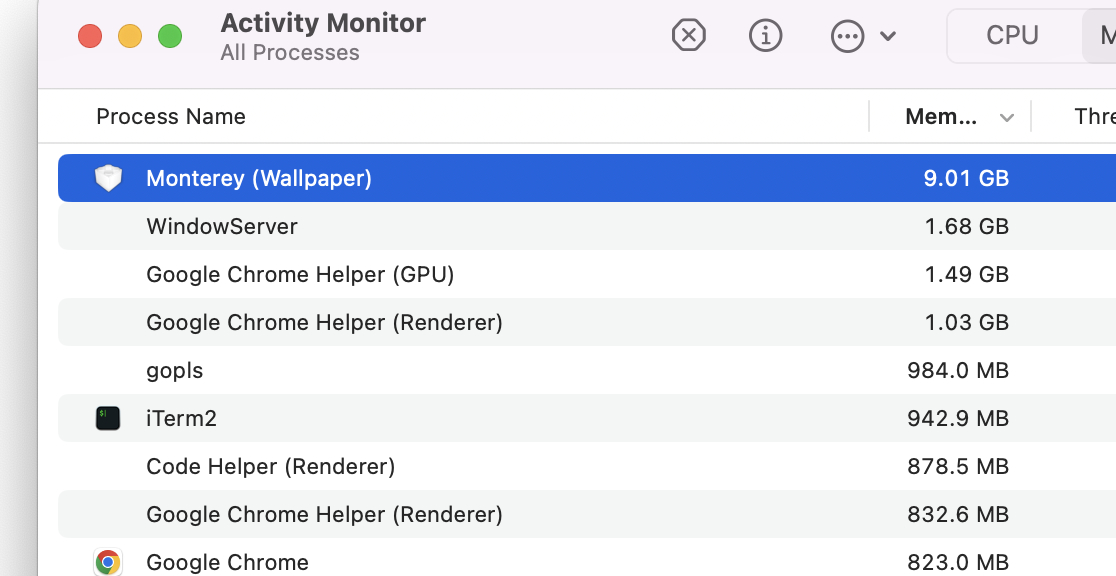
Task: Click the ellipsis More actions icon
Action: 847,36
